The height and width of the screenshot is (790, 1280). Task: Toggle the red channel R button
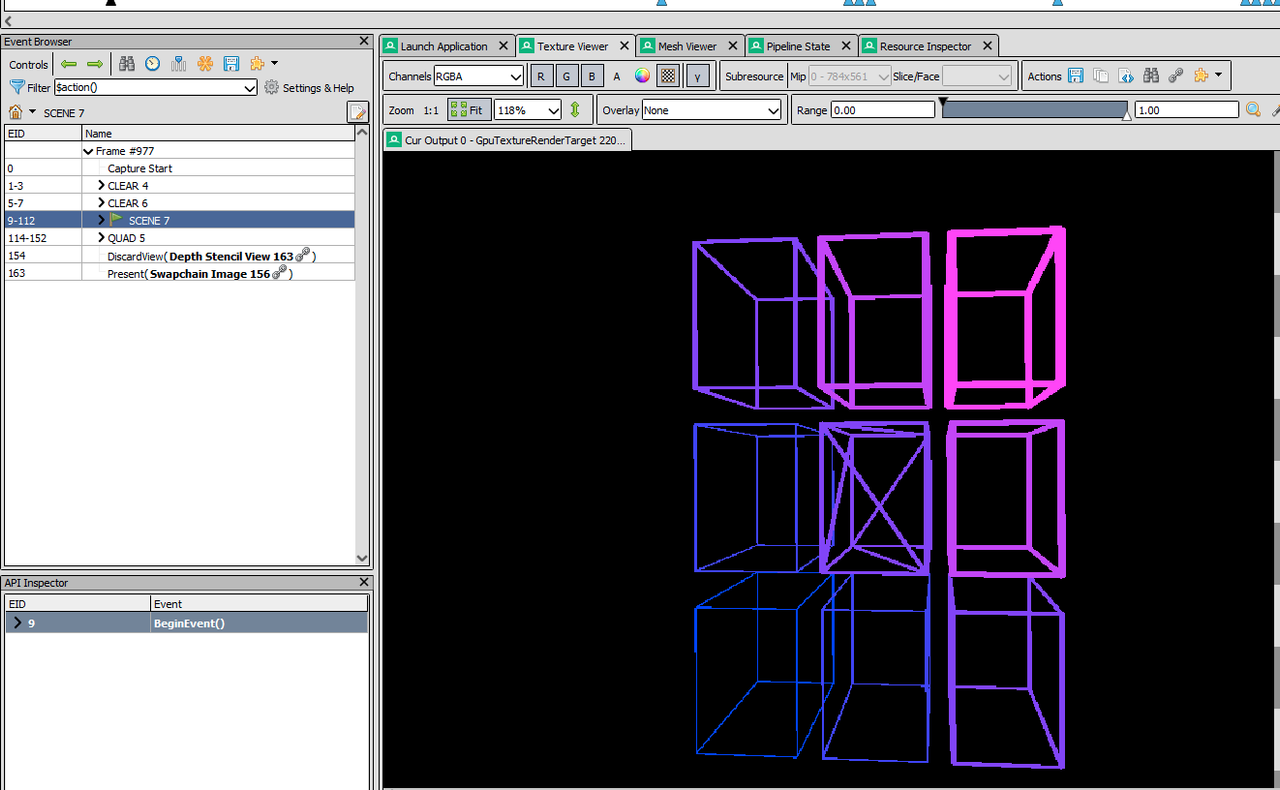(541, 76)
